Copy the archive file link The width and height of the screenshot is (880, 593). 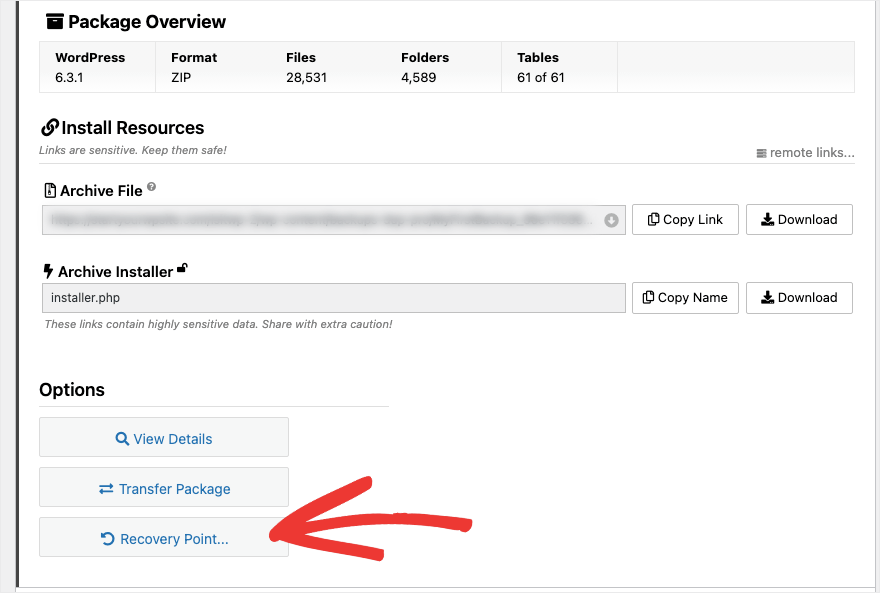click(x=685, y=219)
